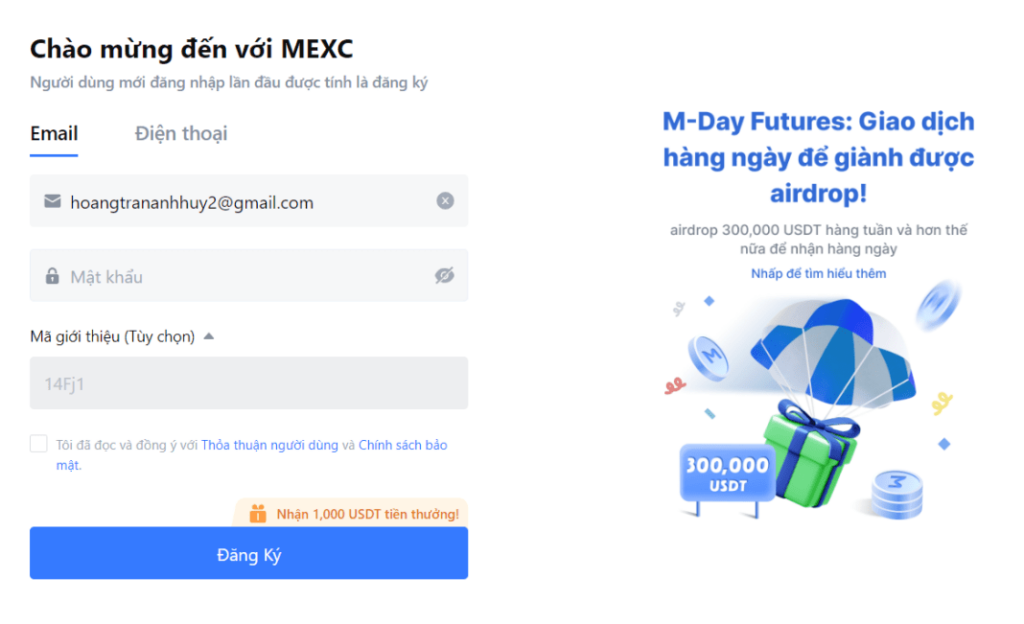Click Nhấp để tìm hiểu thêm link
The image size is (1024, 624).
pos(818,273)
